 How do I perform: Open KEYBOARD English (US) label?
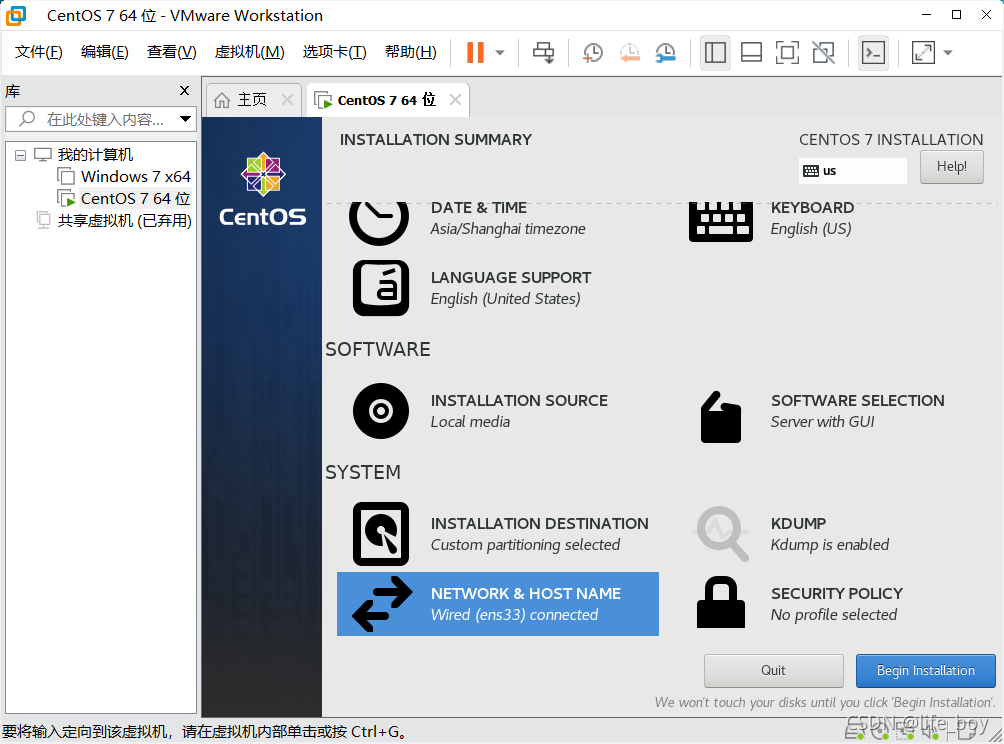point(812,218)
